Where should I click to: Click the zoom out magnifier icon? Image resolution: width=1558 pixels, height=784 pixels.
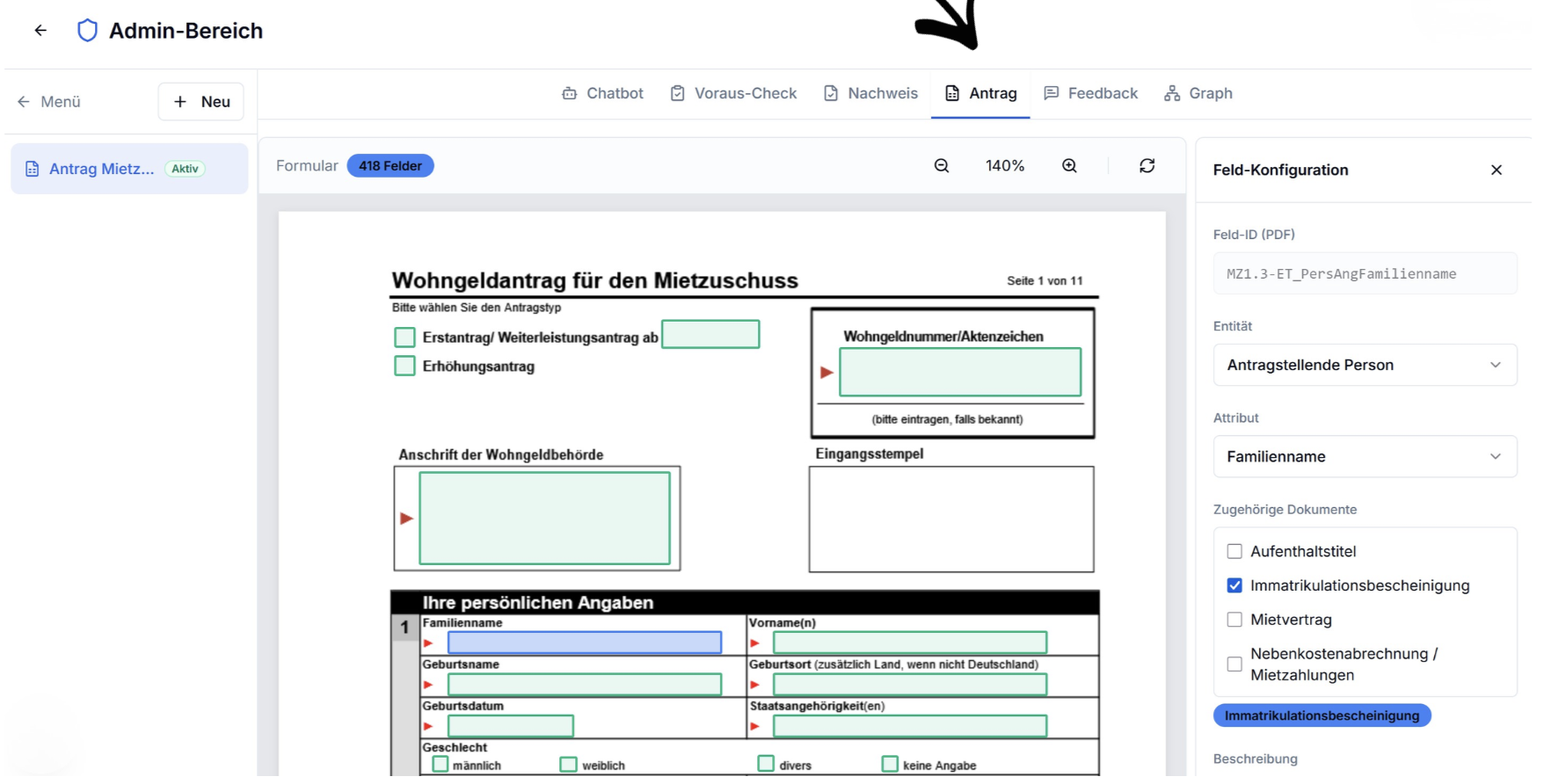(942, 166)
